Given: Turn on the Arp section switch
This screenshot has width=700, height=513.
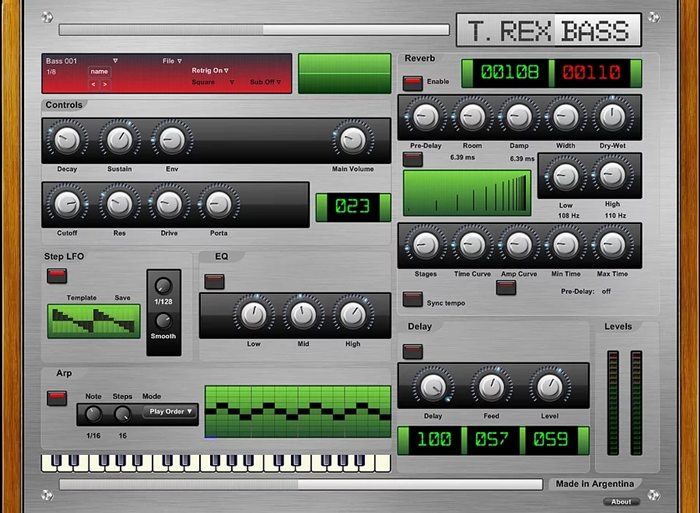Looking at the screenshot, I should 57,397.
